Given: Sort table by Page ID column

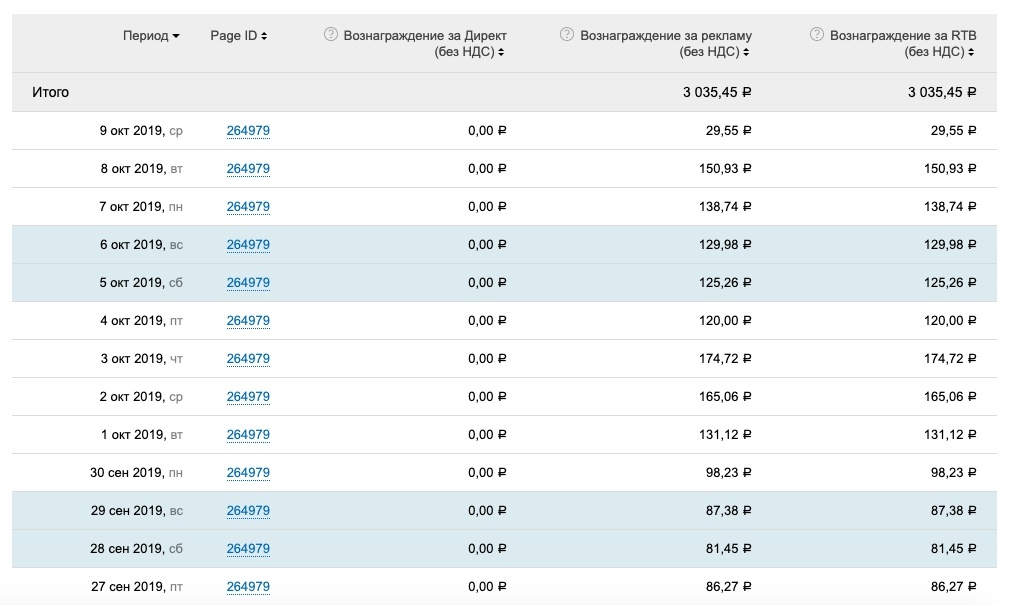Looking at the screenshot, I should click(x=239, y=36).
